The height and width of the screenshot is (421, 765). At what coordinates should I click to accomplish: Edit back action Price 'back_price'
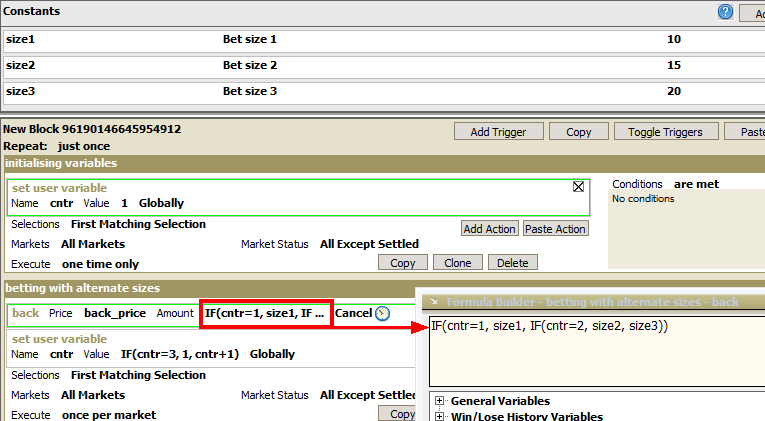click(115, 313)
